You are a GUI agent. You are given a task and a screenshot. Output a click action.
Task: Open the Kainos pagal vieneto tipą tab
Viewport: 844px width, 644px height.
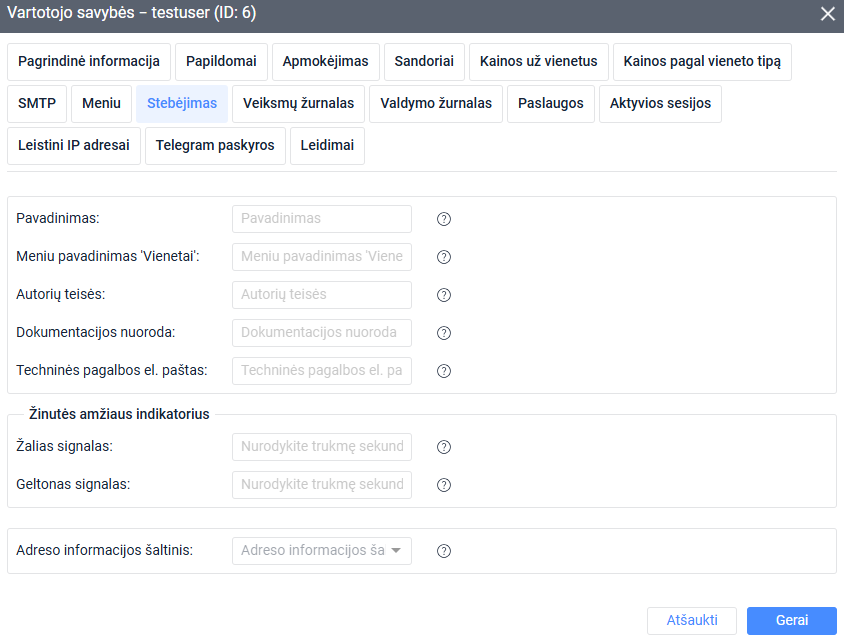pos(702,61)
